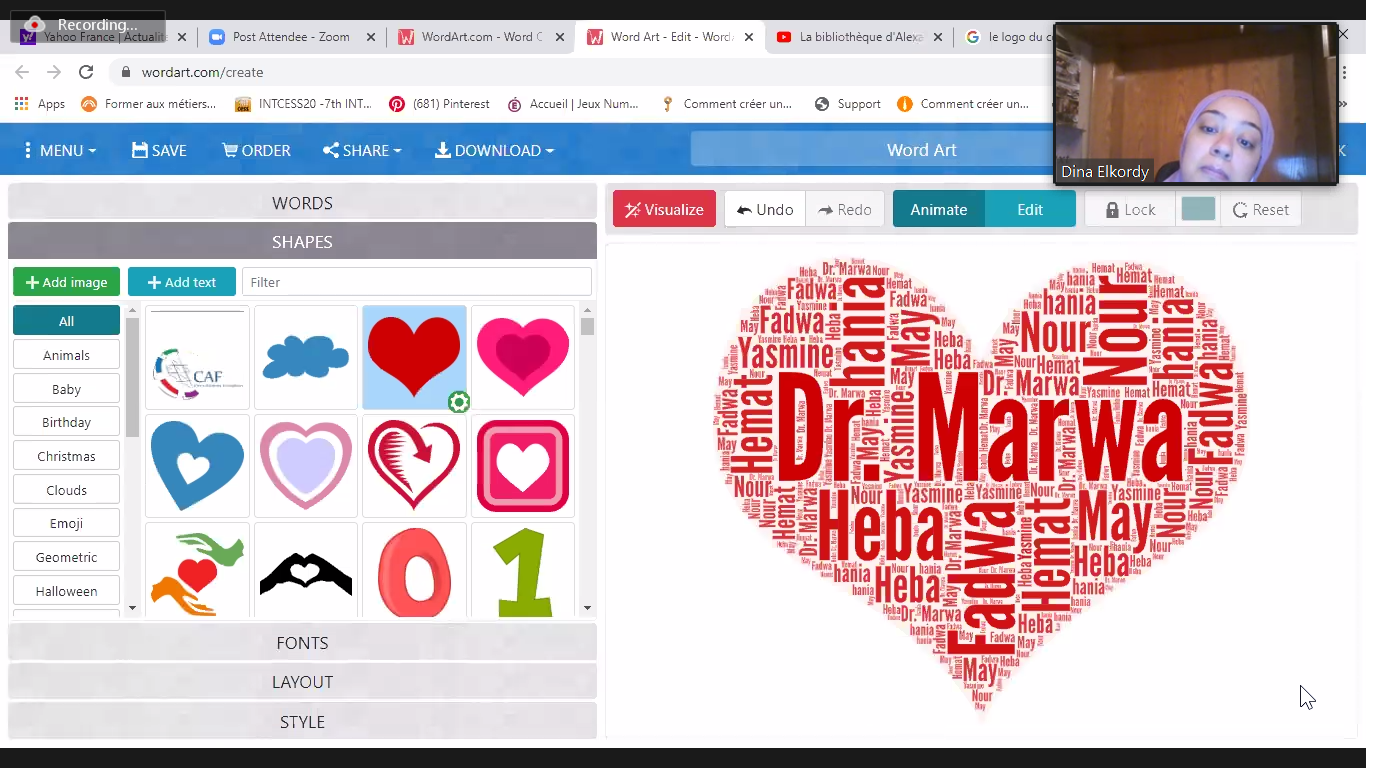Pick the pink double heart shape
Screen dimensions: 1376x768
click(523, 357)
